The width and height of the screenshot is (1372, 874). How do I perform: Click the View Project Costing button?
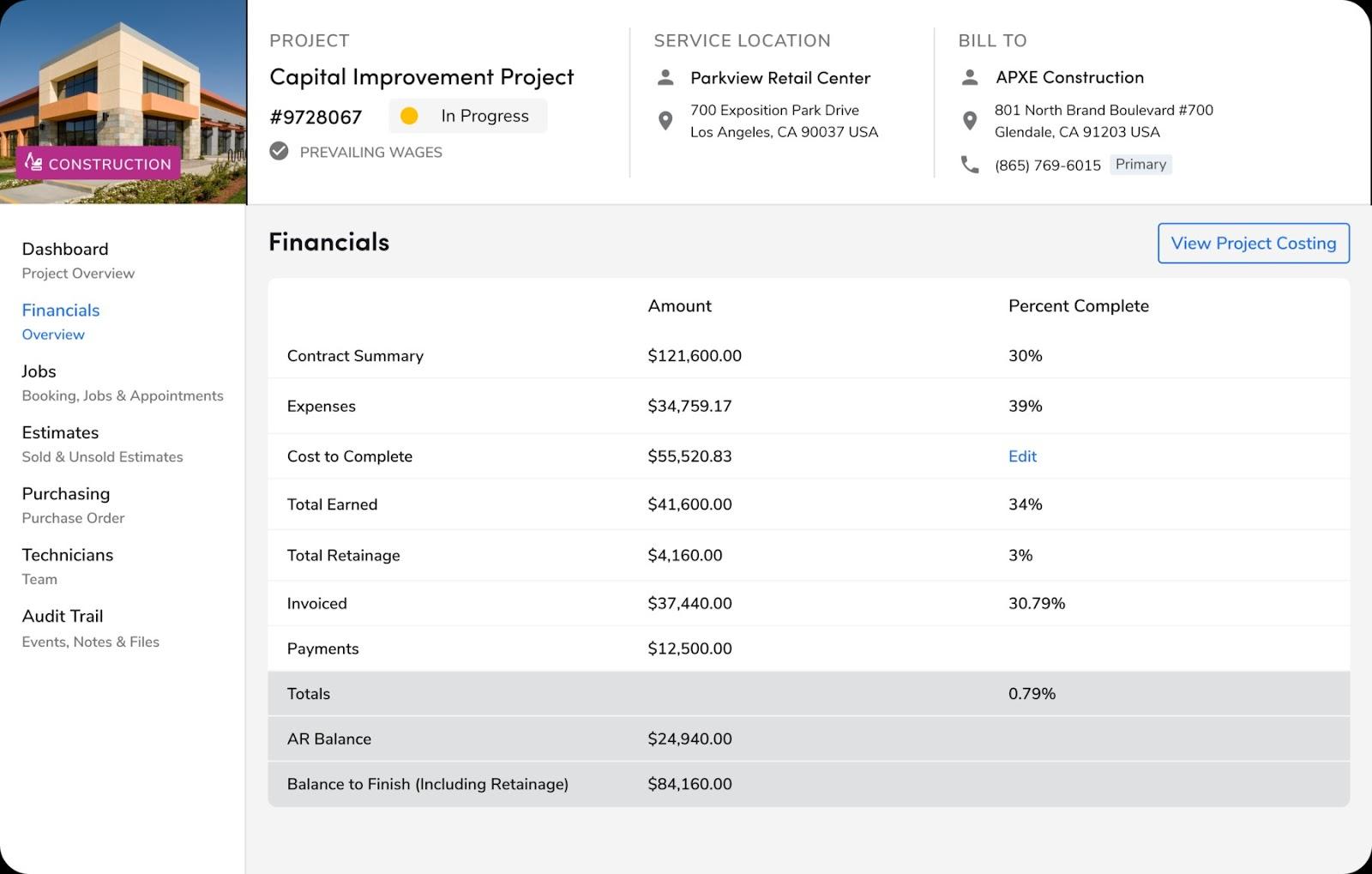point(1253,244)
